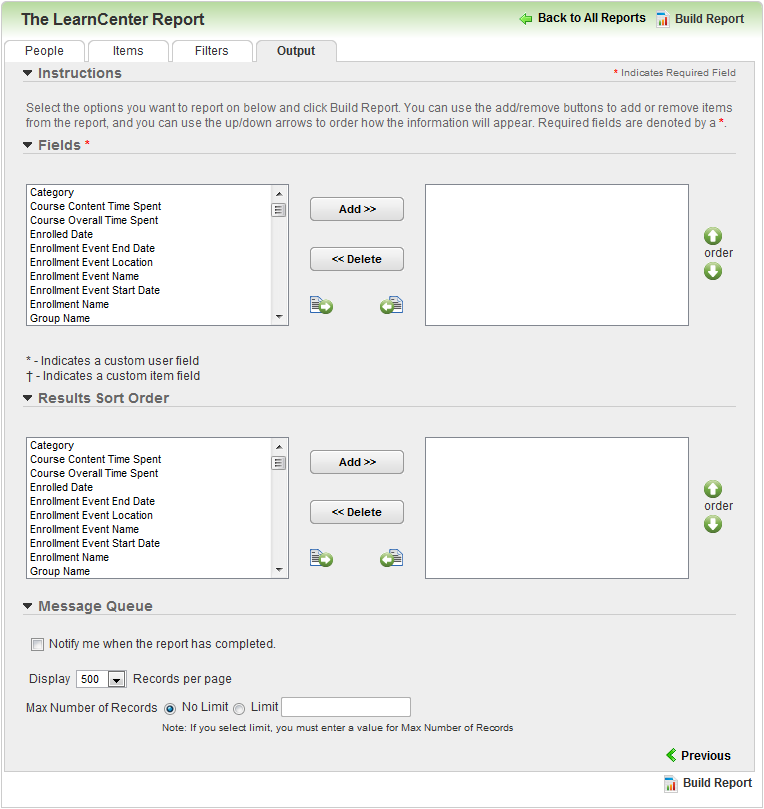Image resolution: width=764 pixels, height=809 pixels.
Task: Move Fields item down with green down arrow
Action: (713, 271)
